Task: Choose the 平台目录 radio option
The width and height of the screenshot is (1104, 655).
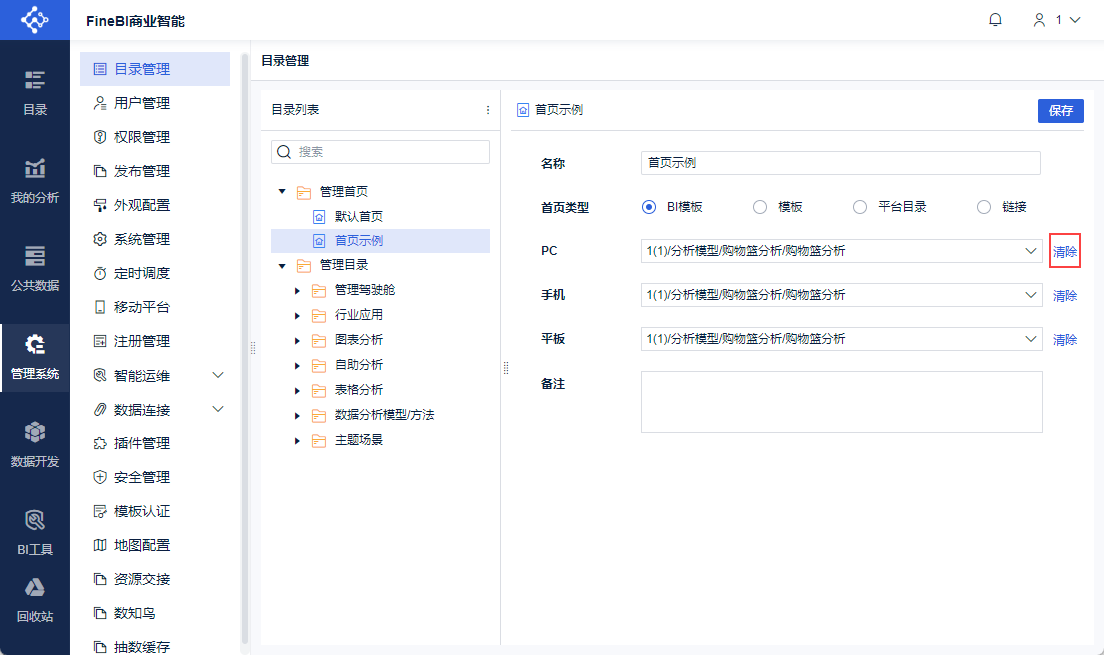Action: (x=860, y=207)
